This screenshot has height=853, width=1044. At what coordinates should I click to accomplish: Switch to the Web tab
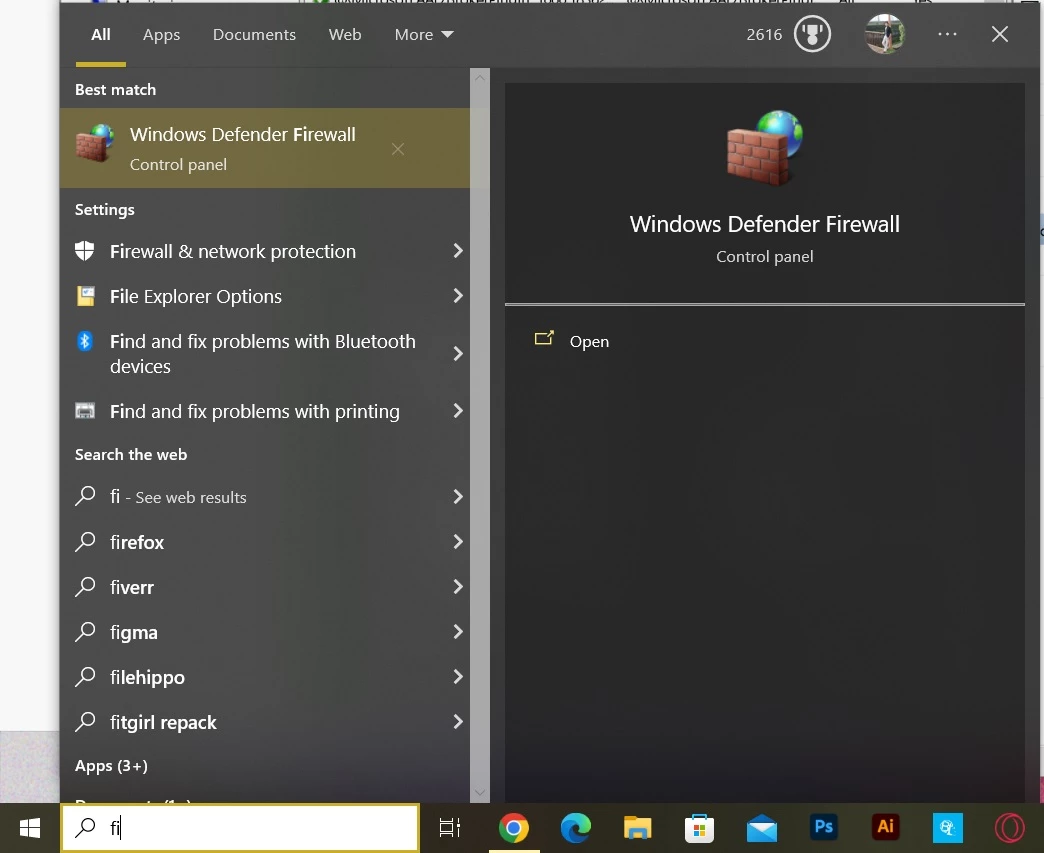coord(345,35)
